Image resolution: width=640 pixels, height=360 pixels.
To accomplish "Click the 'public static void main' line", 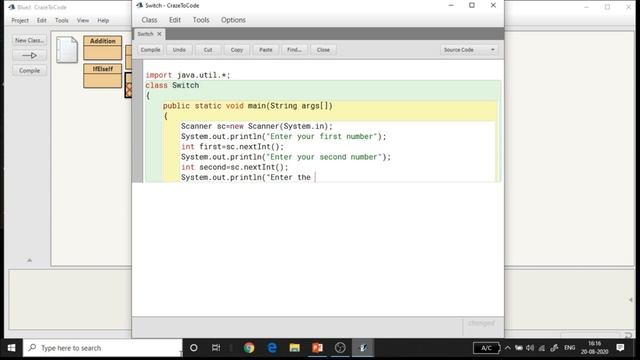I will [x=248, y=106].
